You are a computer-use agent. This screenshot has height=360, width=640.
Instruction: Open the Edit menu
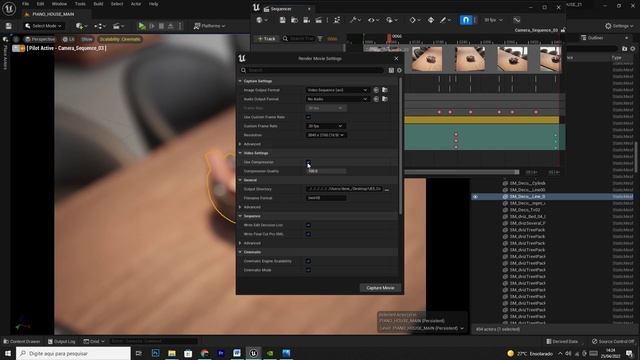40,4
